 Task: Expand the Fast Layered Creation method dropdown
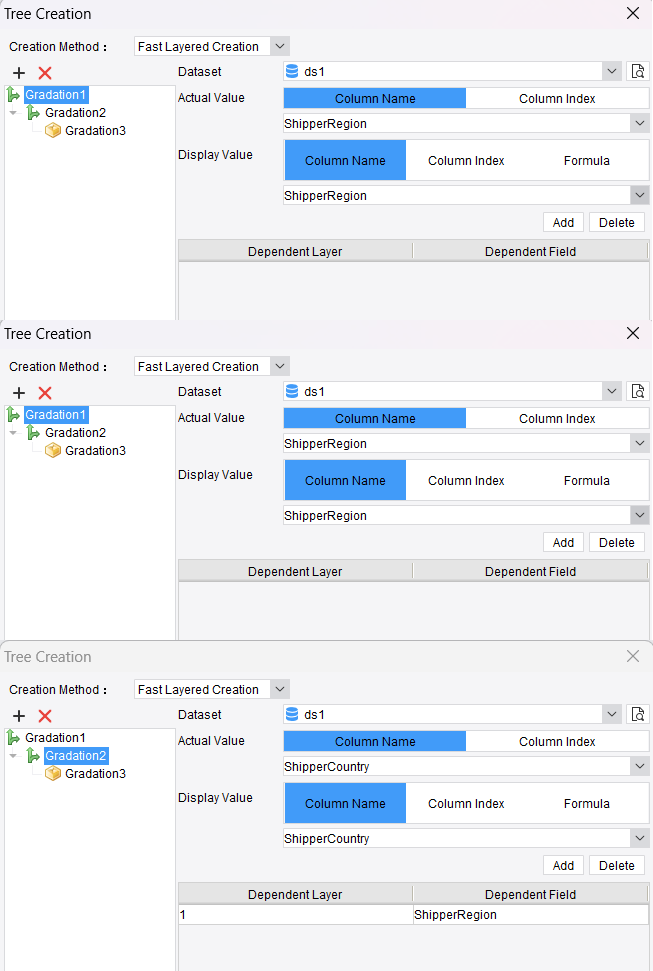[280, 46]
